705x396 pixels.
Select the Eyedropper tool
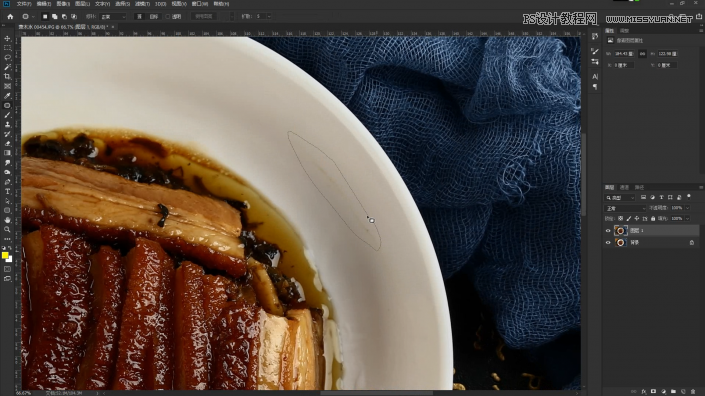click(7, 96)
